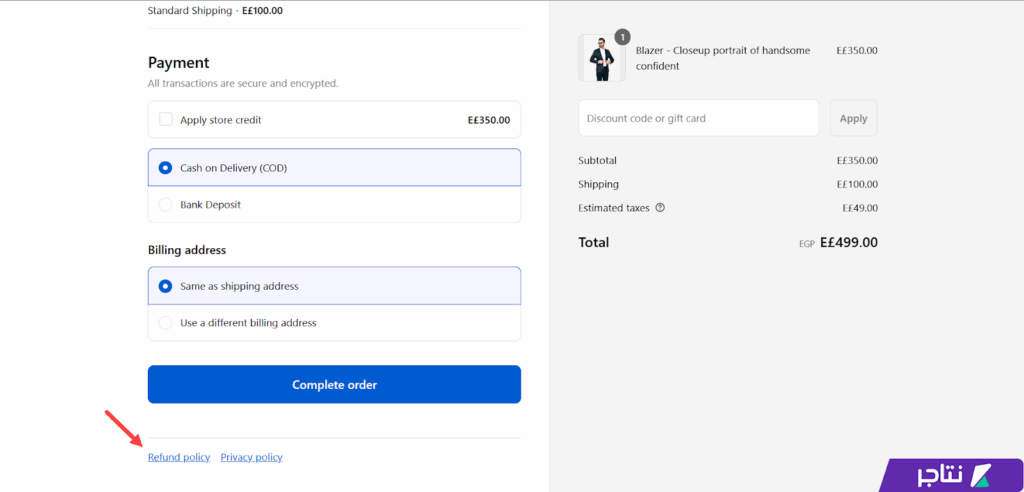This screenshot has height=492, width=1024.
Task: Choose Use a different billing address
Action: 166,323
